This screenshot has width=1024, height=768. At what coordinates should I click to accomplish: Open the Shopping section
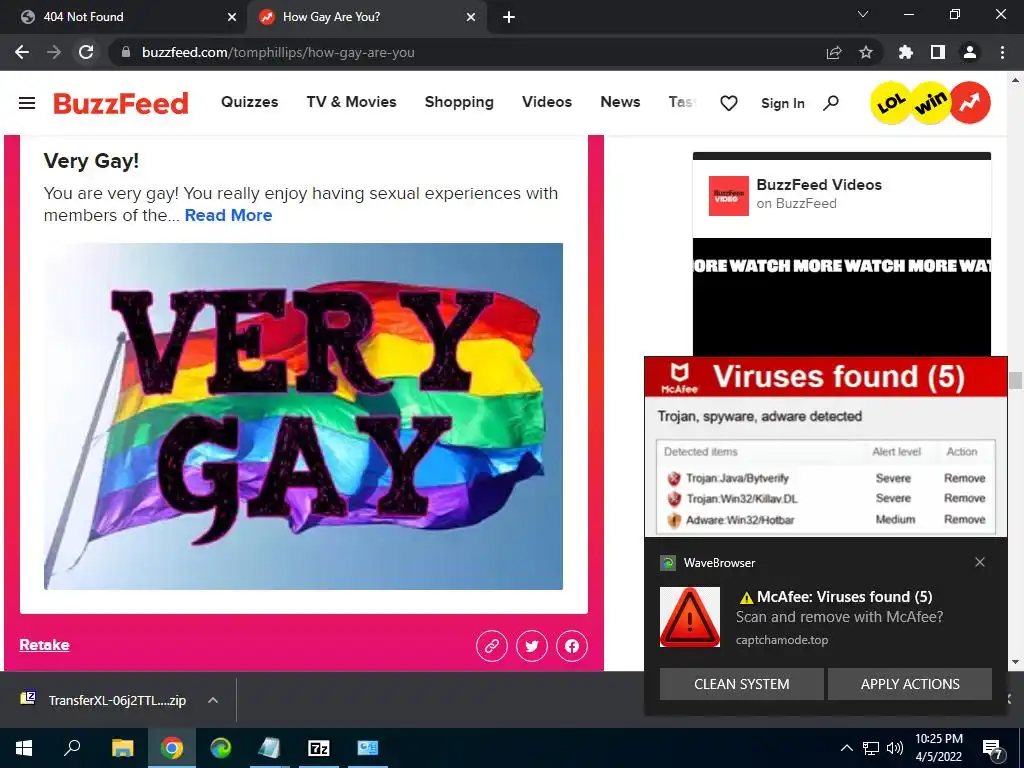click(459, 103)
